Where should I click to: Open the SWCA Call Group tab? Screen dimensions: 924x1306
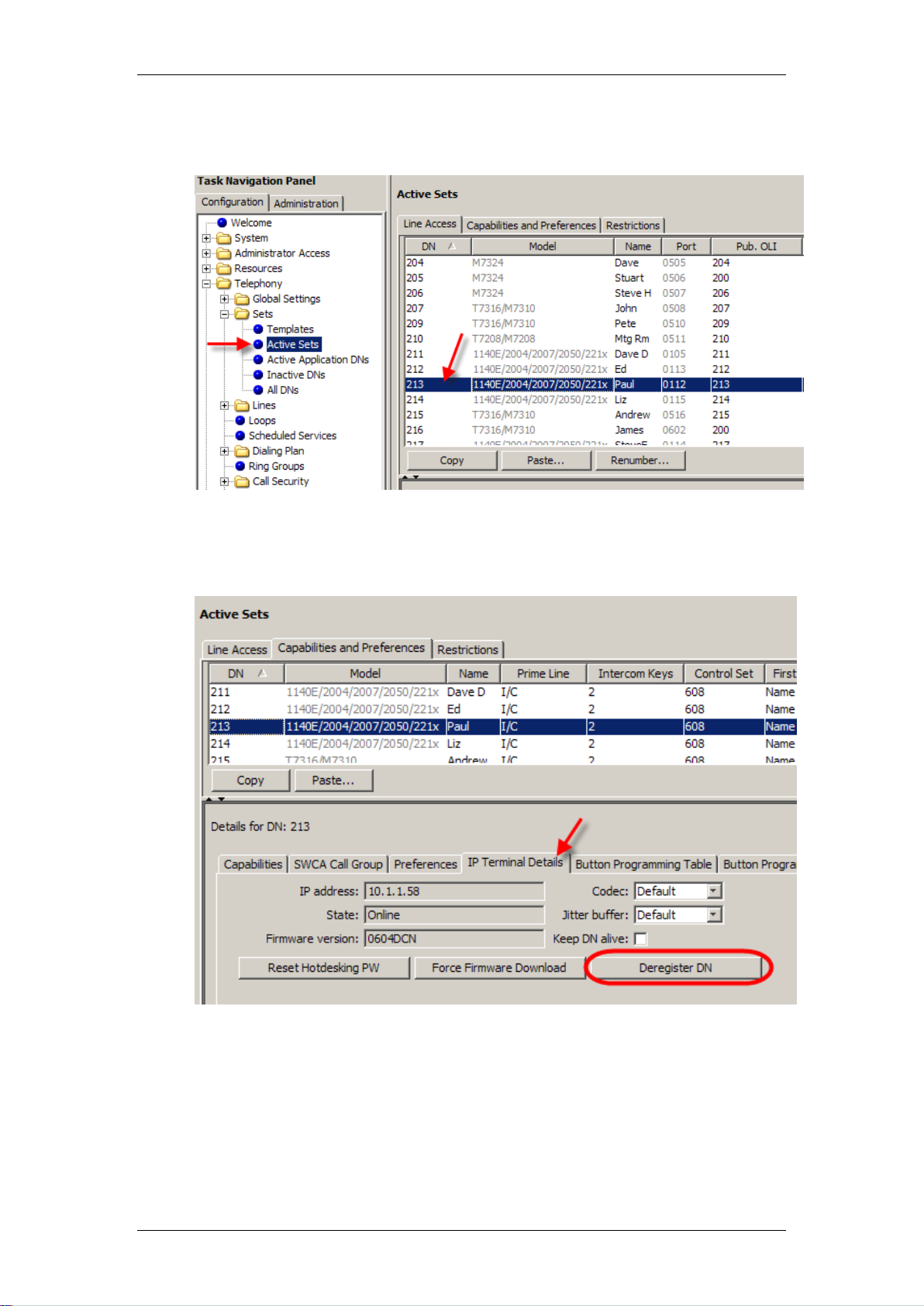tap(338, 864)
